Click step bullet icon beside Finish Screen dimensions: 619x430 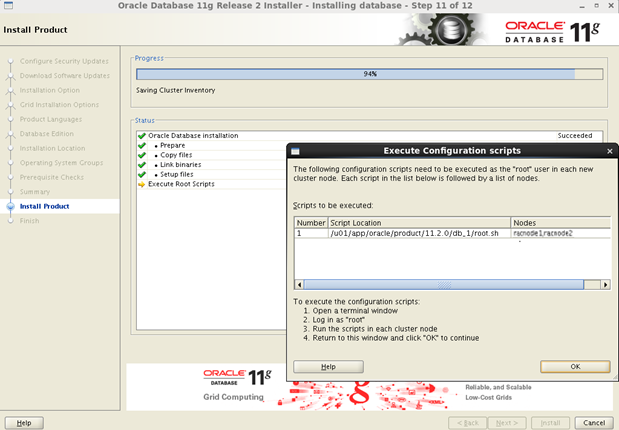pos(11,221)
